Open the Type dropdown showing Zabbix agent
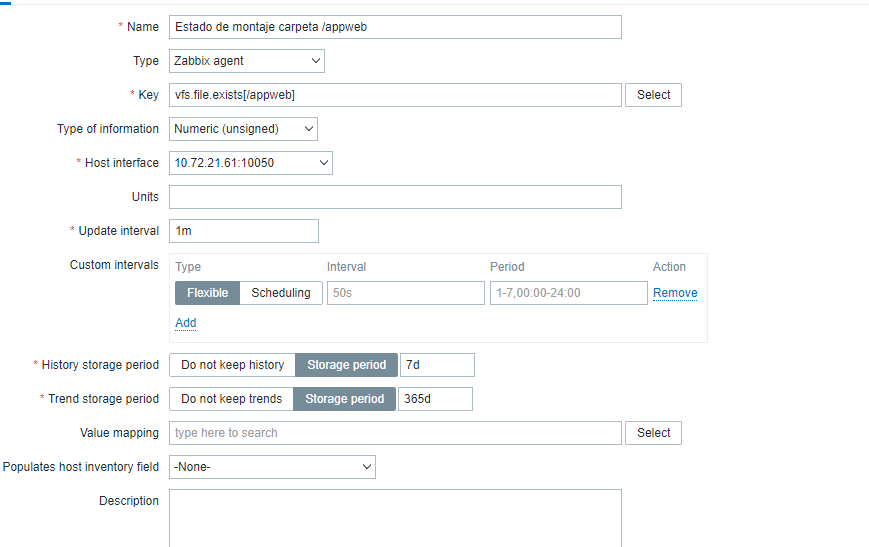869x547 pixels. (x=247, y=61)
